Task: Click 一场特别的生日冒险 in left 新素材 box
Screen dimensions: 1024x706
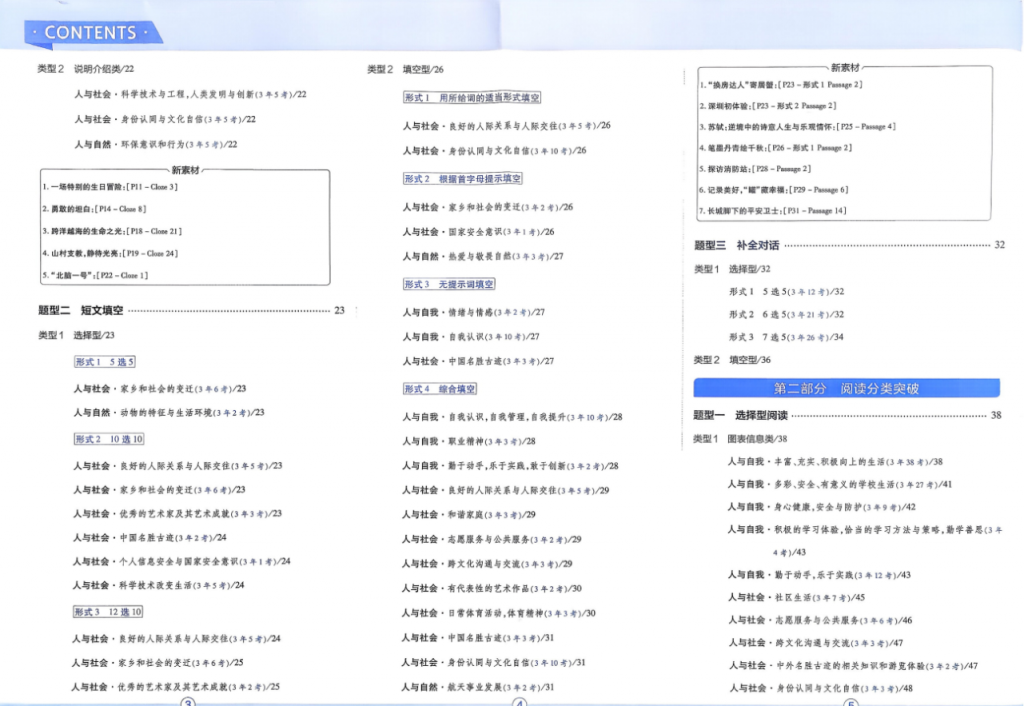Action: pyautogui.click(x=110, y=187)
